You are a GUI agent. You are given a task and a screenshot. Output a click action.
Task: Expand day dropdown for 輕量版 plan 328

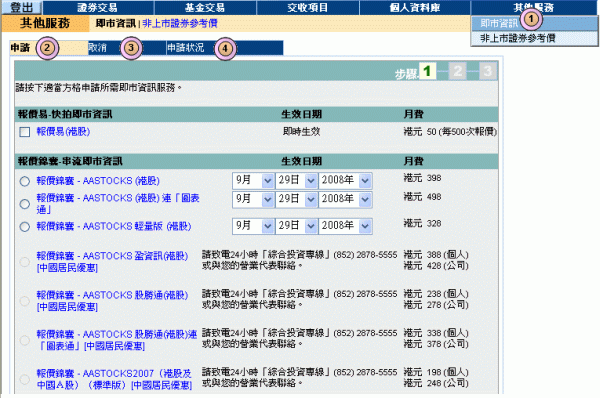point(296,226)
